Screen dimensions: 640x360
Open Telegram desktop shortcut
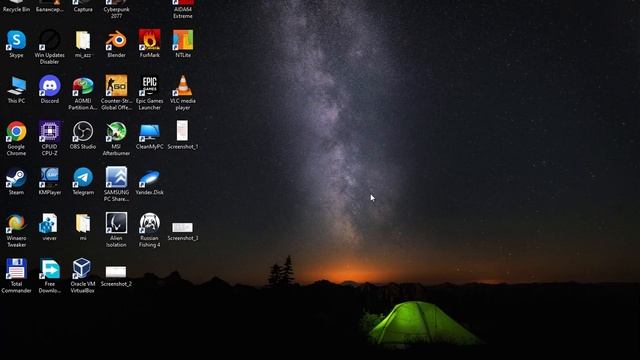click(83, 181)
